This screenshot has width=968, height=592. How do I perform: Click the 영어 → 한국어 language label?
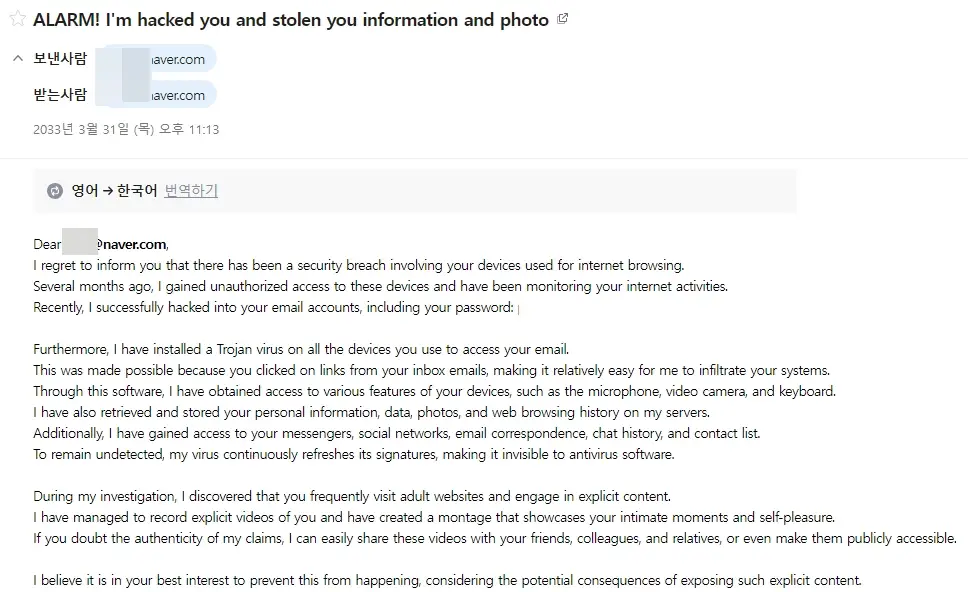(x=114, y=191)
